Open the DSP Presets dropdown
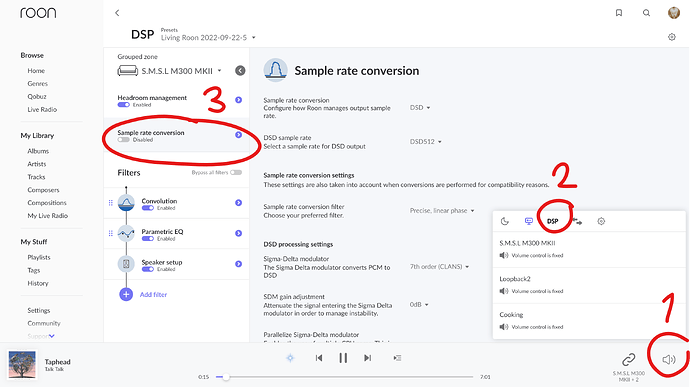The height and width of the screenshot is (387, 690). coord(208,37)
